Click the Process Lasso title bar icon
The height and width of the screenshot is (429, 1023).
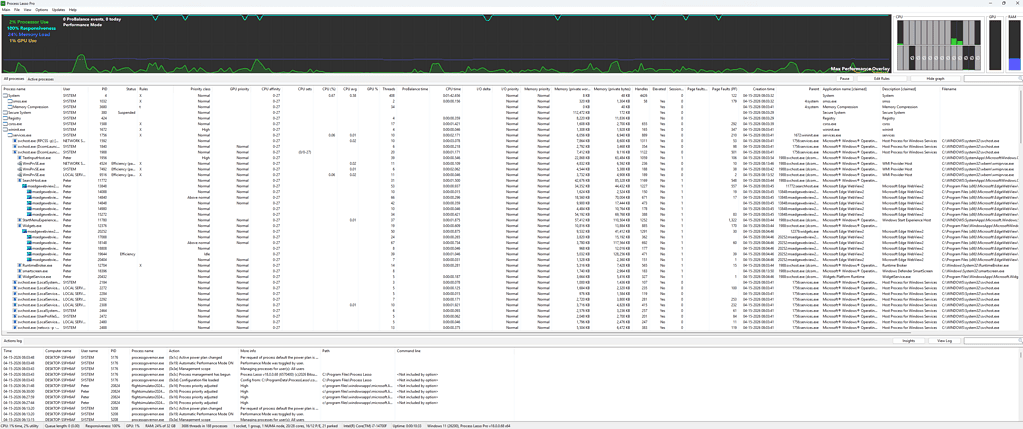4,3
